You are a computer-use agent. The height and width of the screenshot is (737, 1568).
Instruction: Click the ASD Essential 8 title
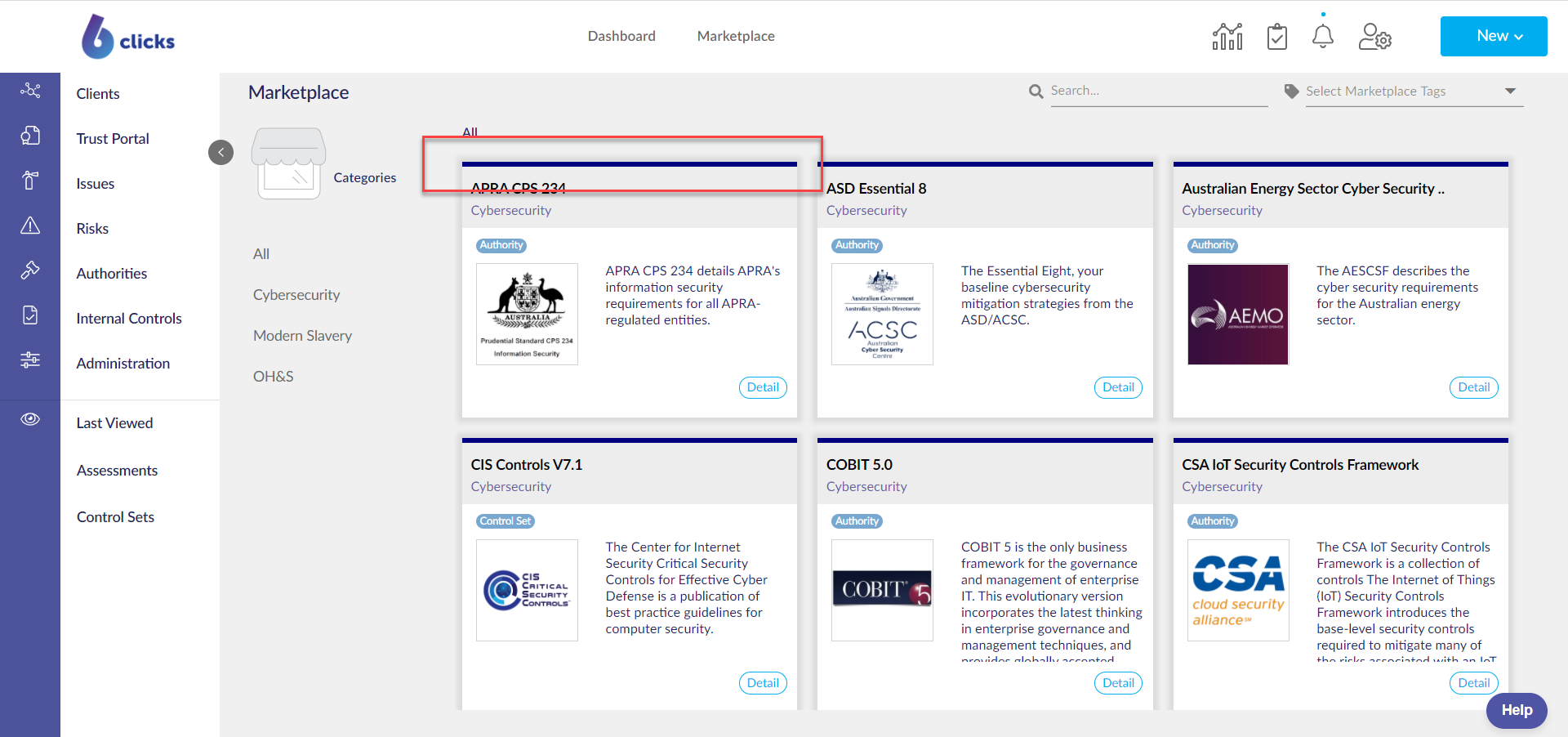tap(876, 189)
